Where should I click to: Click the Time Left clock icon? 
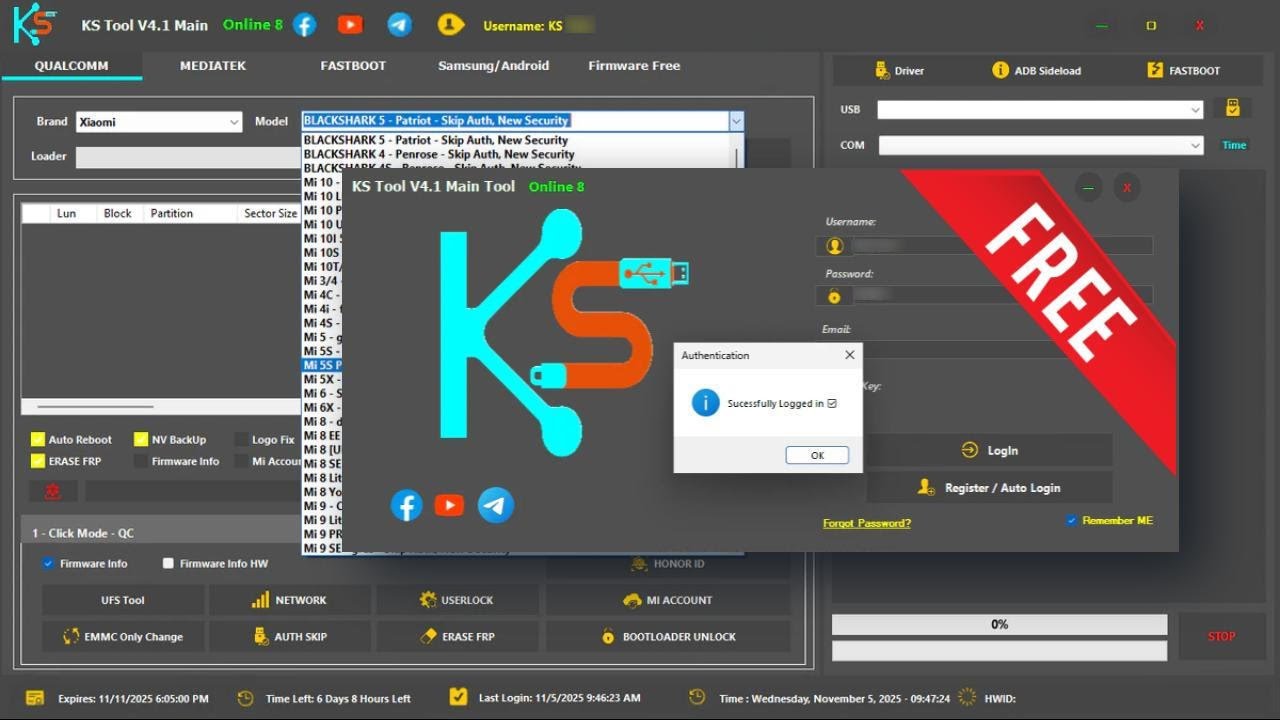tap(246, 698)
